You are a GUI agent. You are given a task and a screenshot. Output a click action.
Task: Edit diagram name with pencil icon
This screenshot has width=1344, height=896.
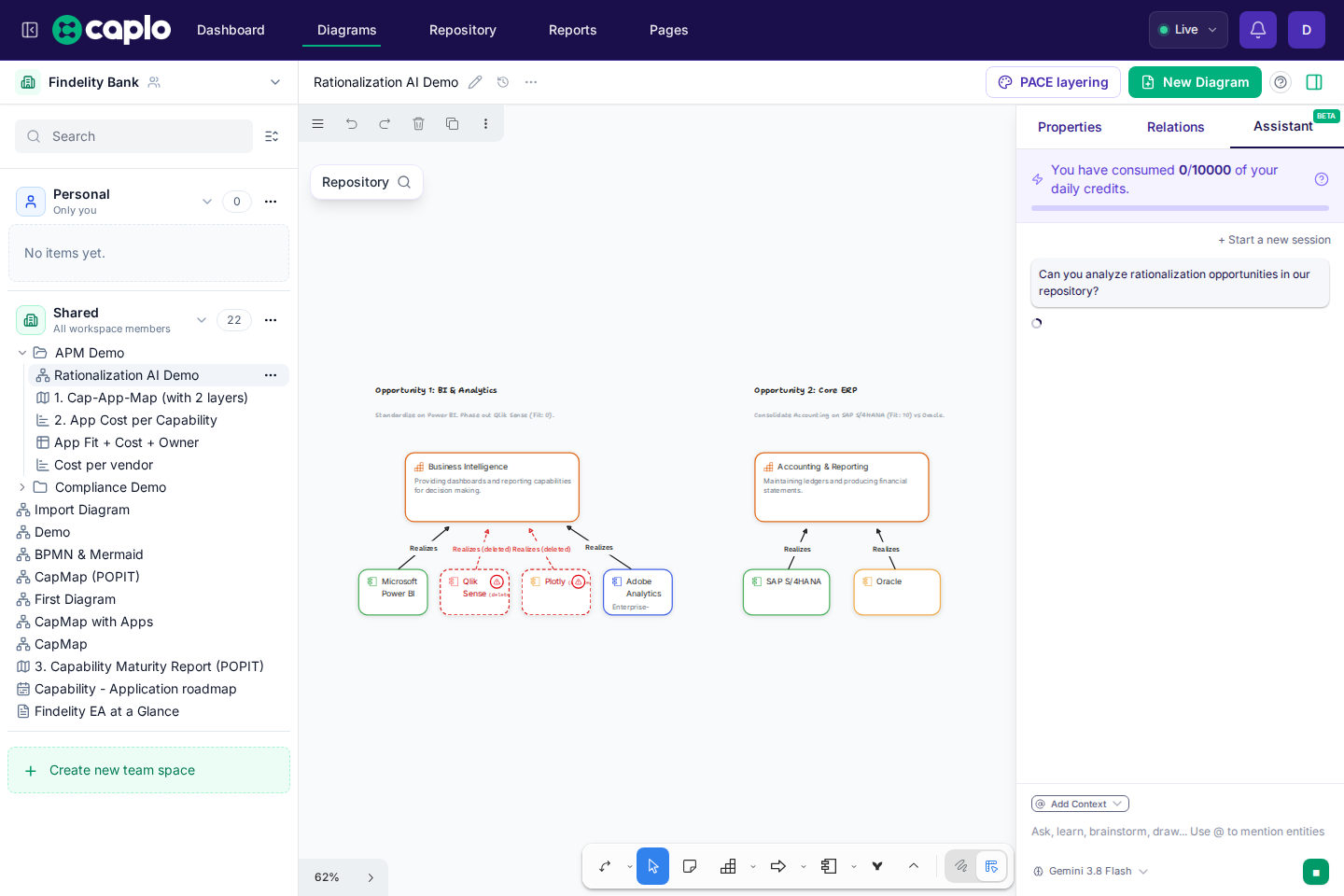pyautogui.click(x=475, y=82)
